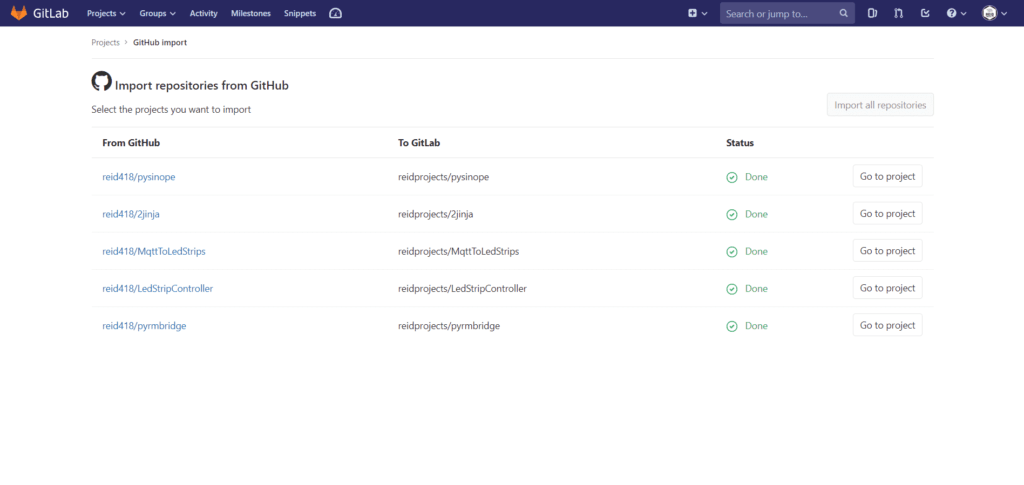Go to project for LedStripController
Image resolution: width=1024 pixels, height=485 pixels.
[x=888, y=288]
